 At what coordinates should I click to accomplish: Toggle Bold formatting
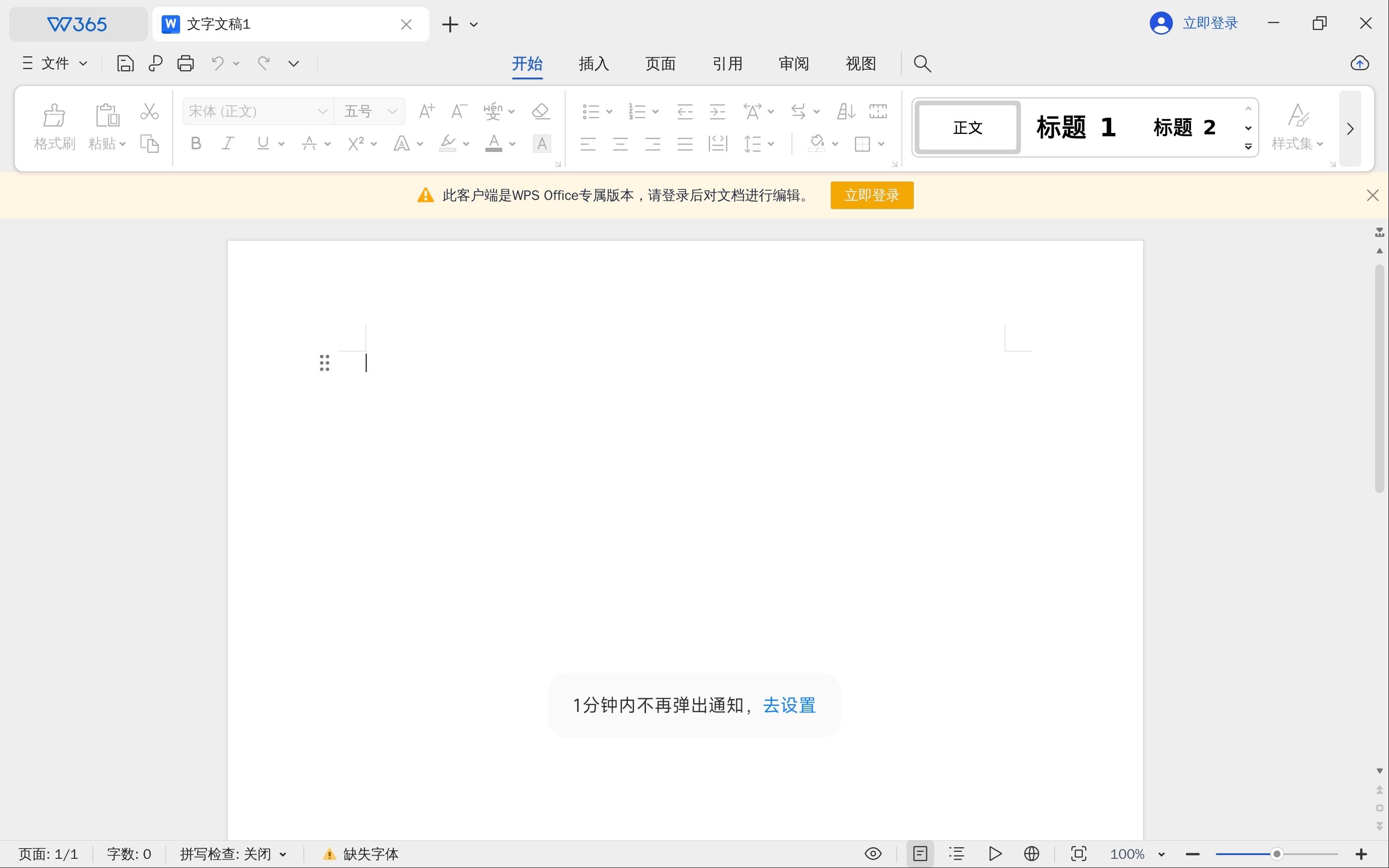point(196,144)
